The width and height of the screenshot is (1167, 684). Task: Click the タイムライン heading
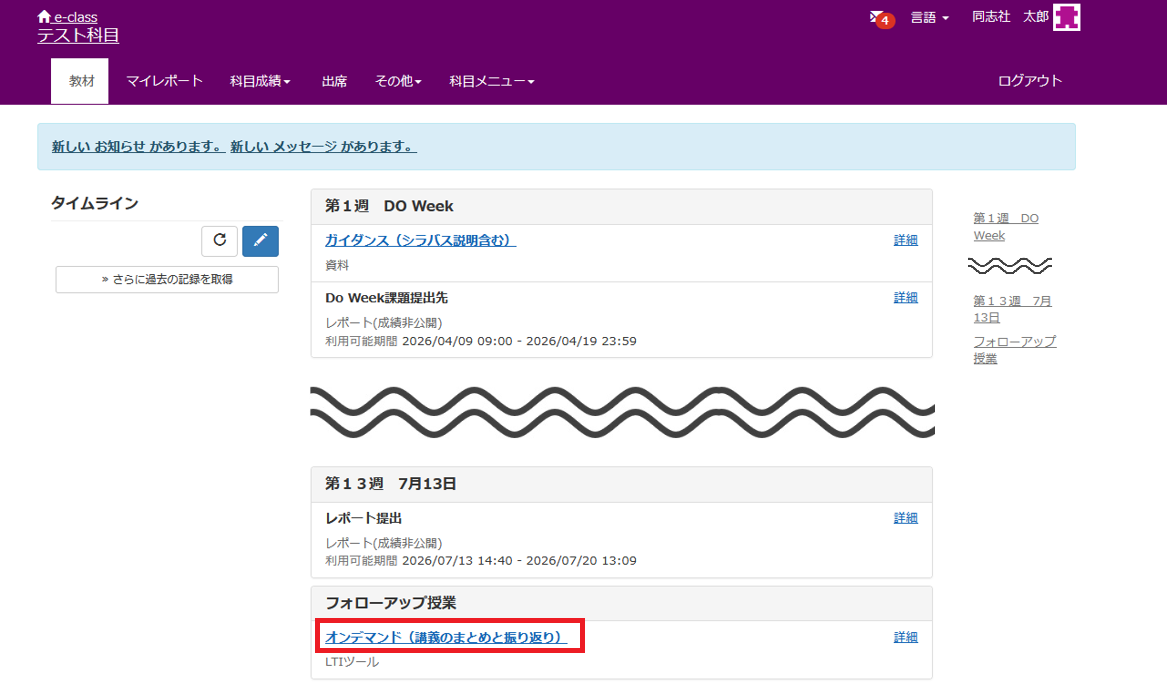click(95, 203)
